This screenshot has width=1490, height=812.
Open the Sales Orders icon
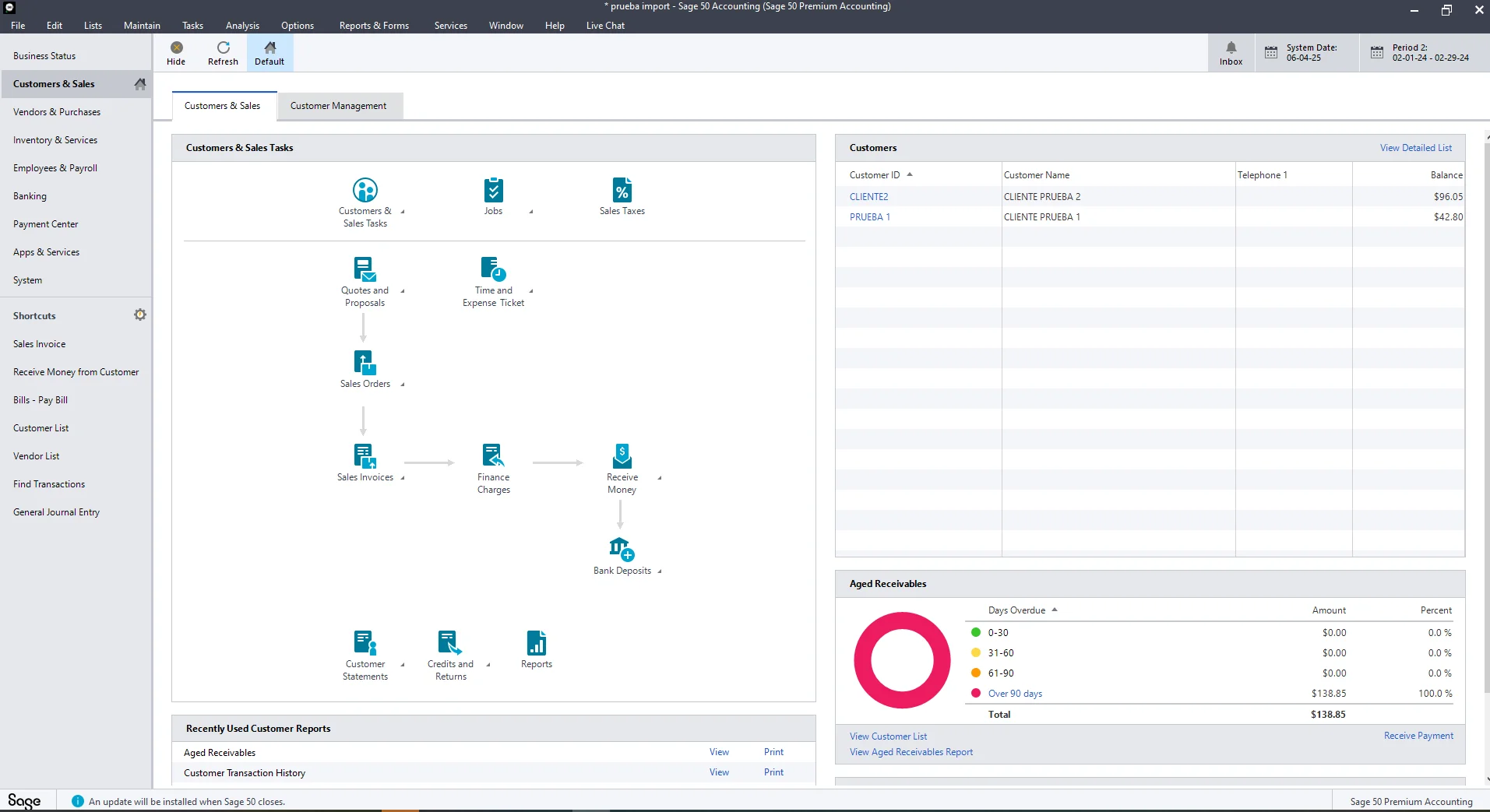point(365,363)
